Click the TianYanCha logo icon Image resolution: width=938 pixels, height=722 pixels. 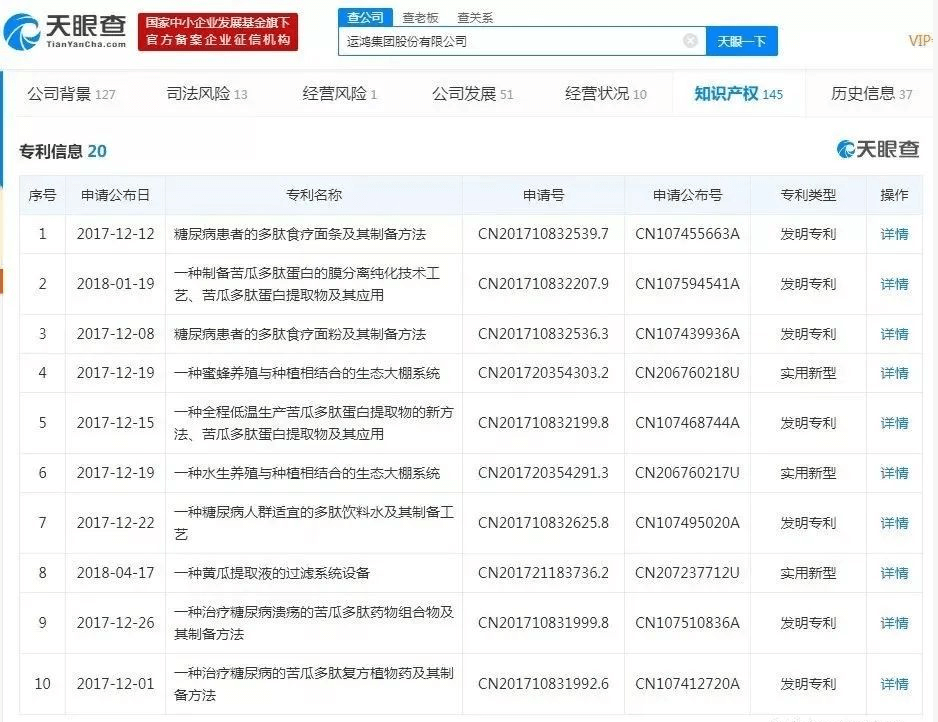pyautogui.click(x=24, y=32)
